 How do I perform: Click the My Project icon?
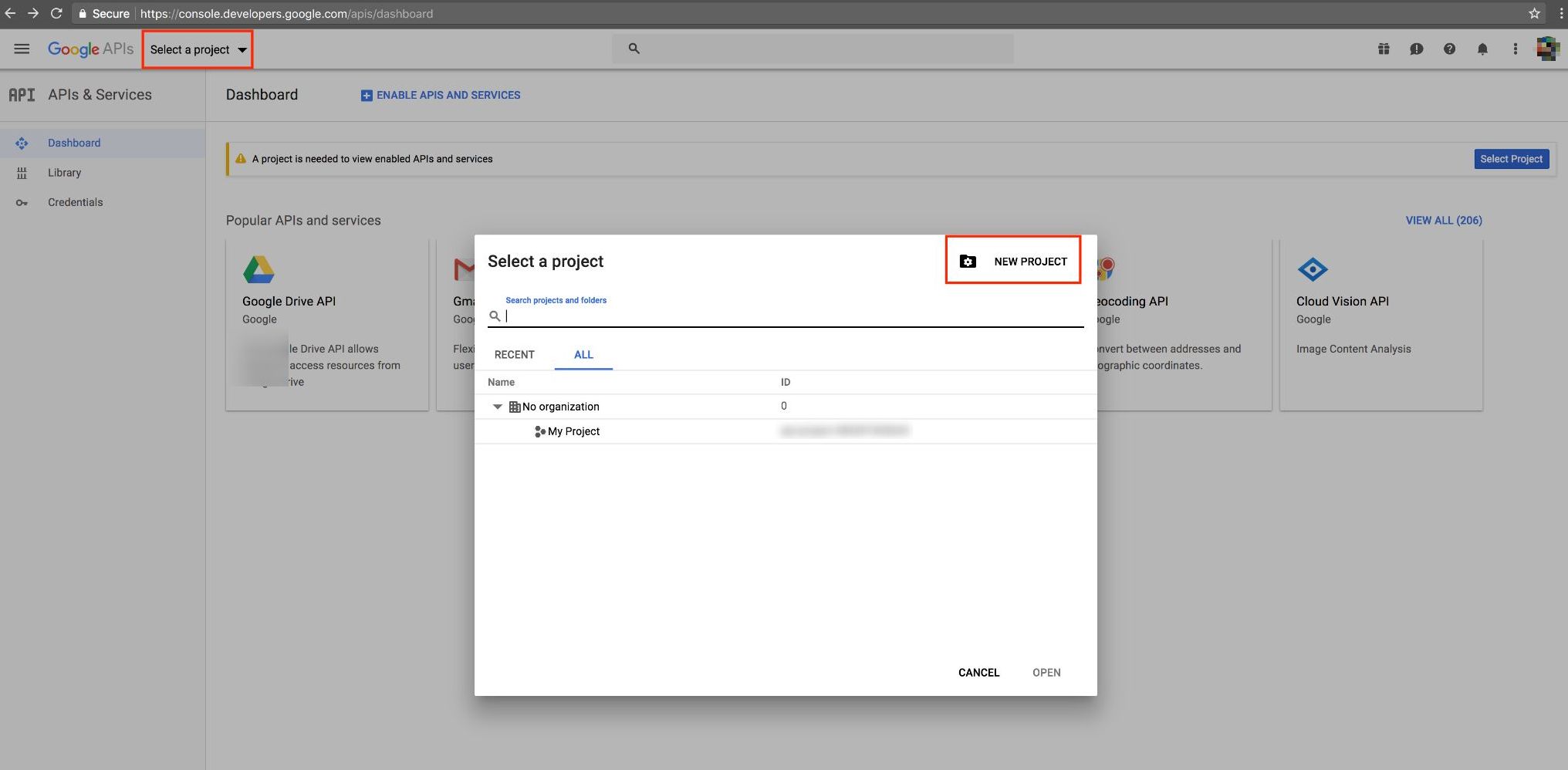[539, 431]
